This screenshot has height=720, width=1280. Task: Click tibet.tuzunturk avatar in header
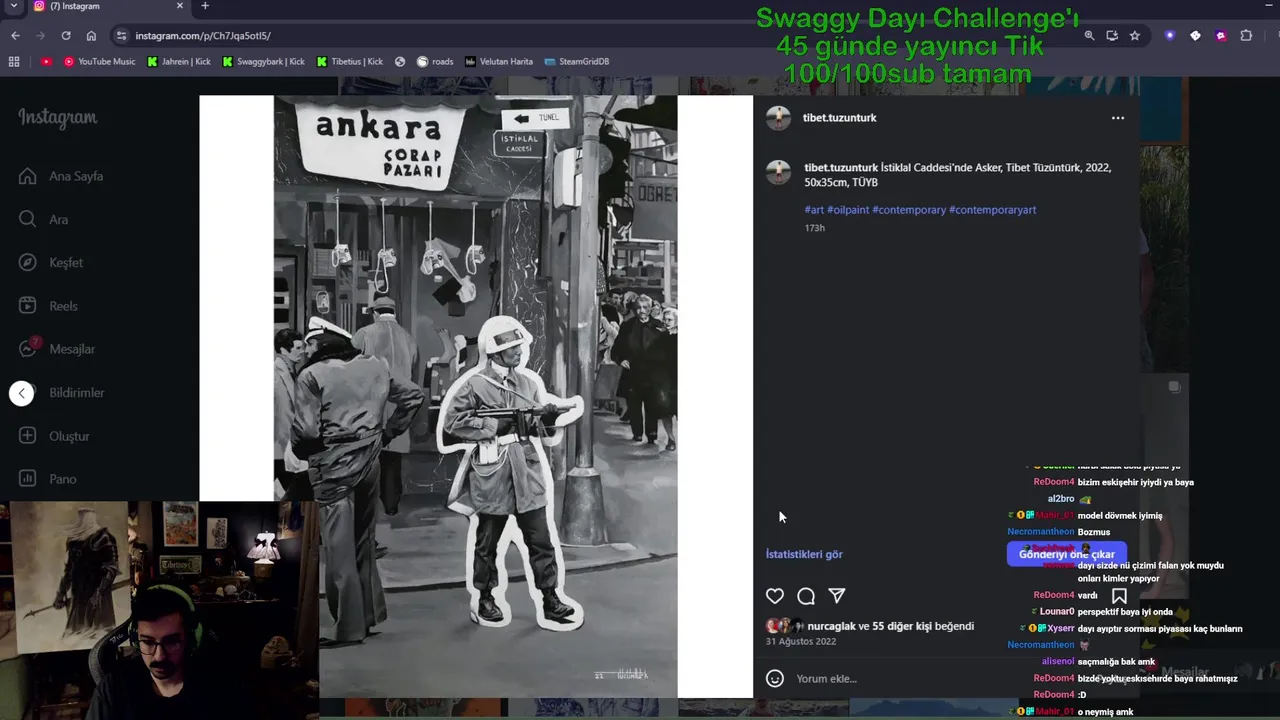(x=778, y=118)
